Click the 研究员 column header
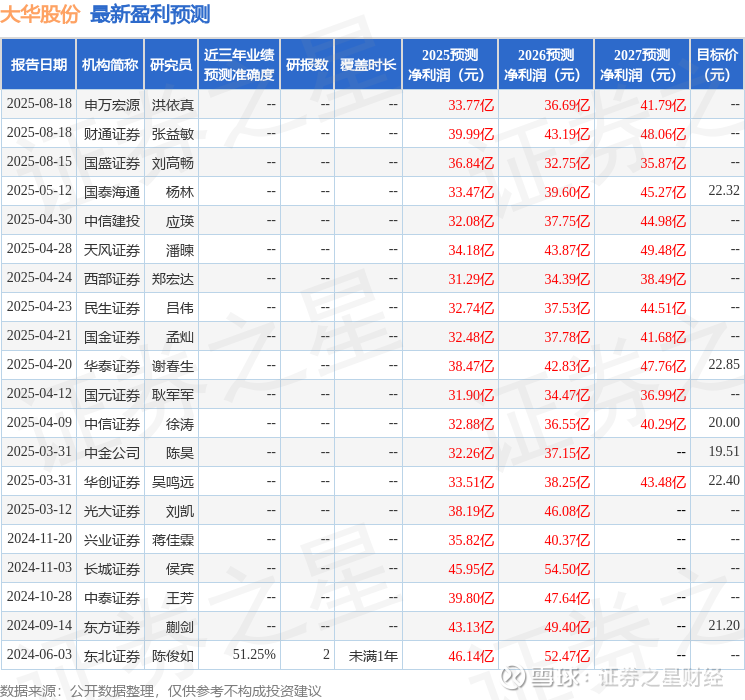 [x=171, y=64]
